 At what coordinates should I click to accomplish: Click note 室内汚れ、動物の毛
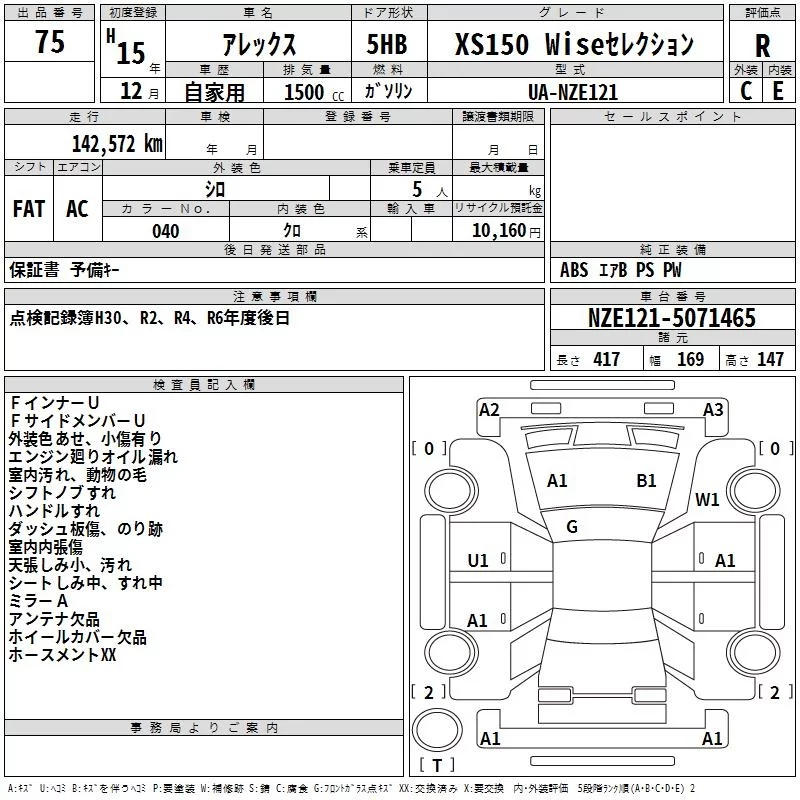tap(78, 474)
